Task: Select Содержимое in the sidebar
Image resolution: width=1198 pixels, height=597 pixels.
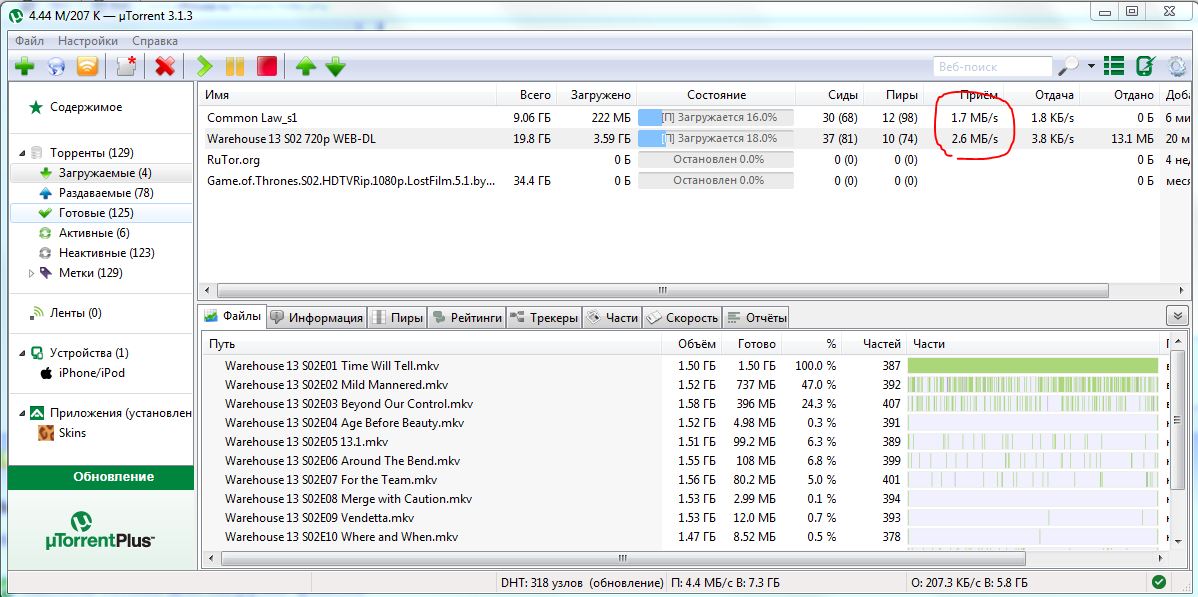Action: (86, 107)
